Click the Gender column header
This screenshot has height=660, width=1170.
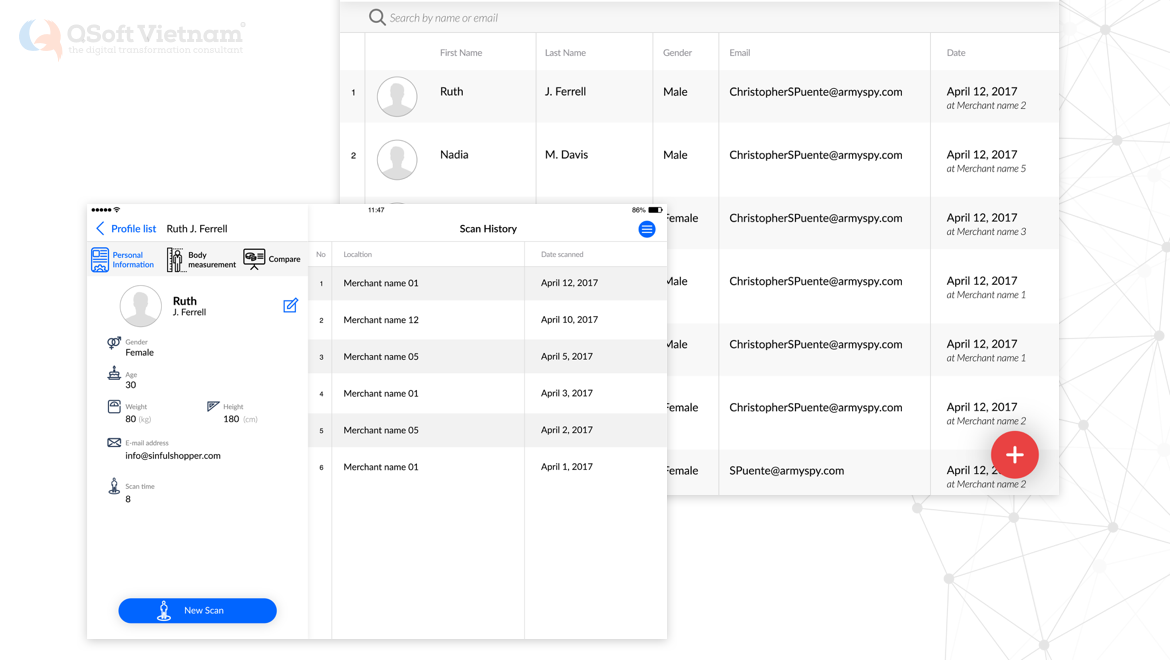(x=677, y=53)
